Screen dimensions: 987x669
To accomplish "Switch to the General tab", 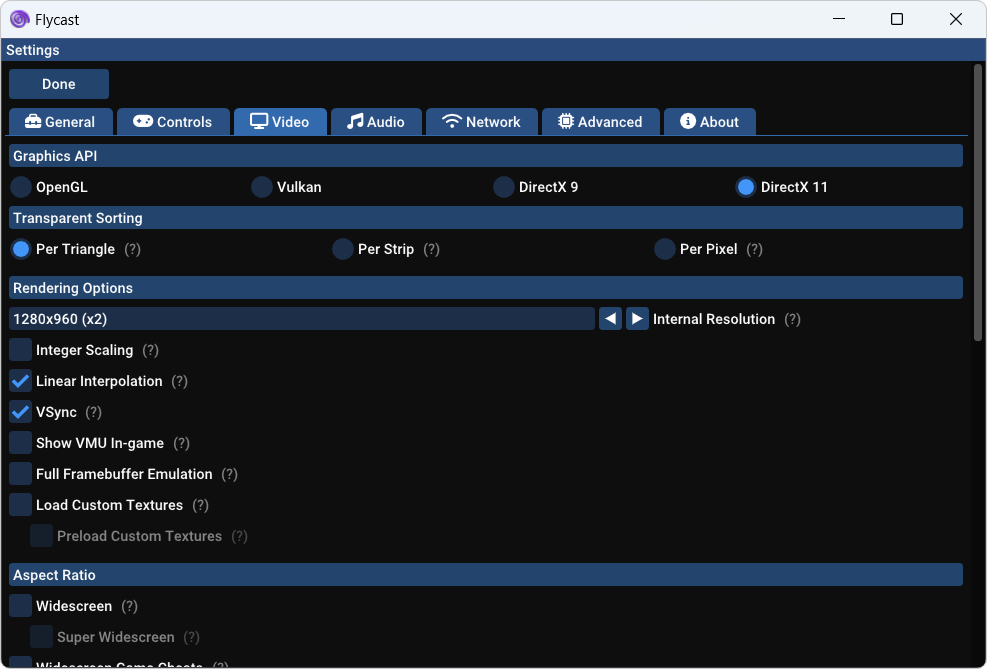I will pos(60,121).
